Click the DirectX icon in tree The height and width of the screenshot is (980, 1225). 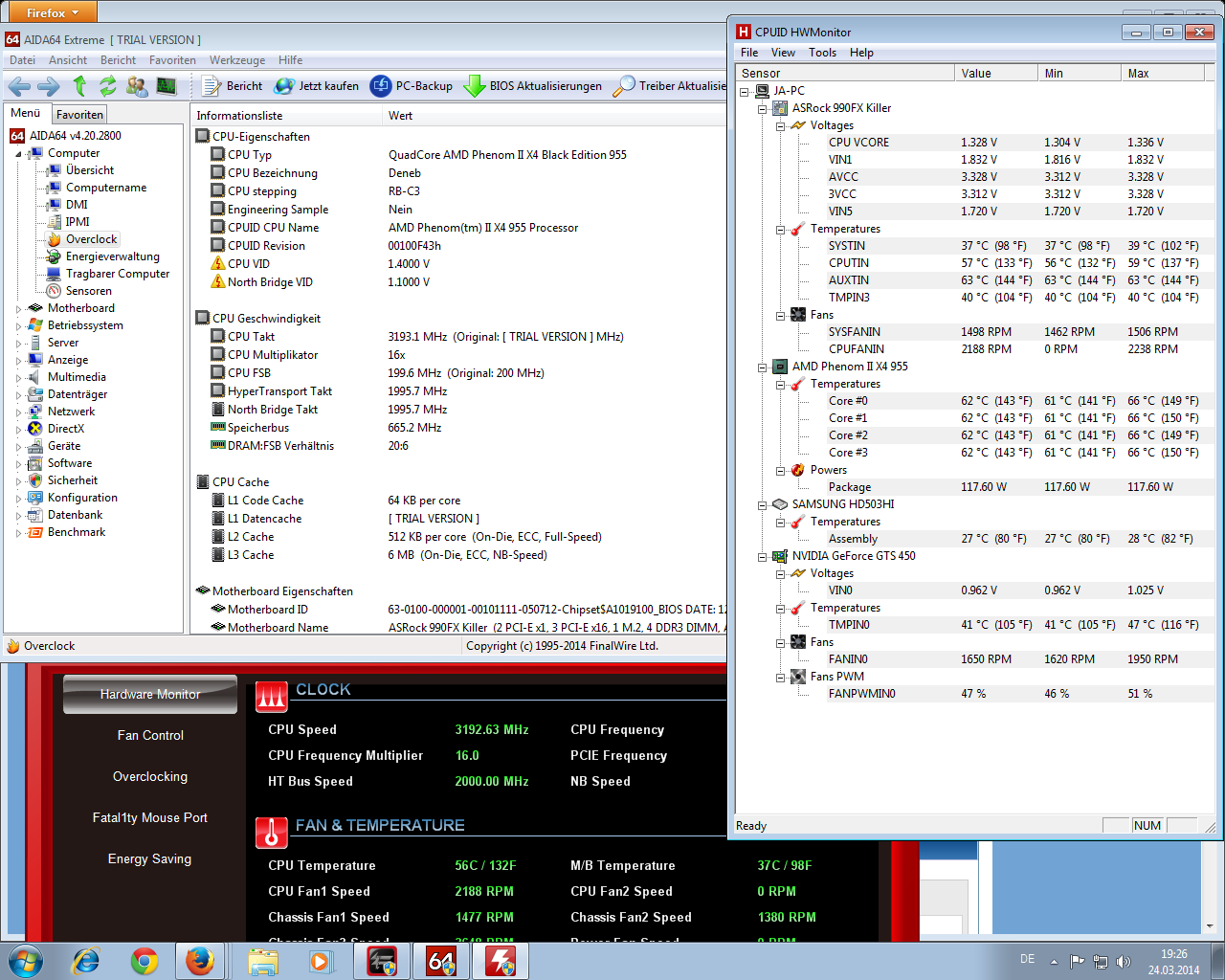[35, 429]
